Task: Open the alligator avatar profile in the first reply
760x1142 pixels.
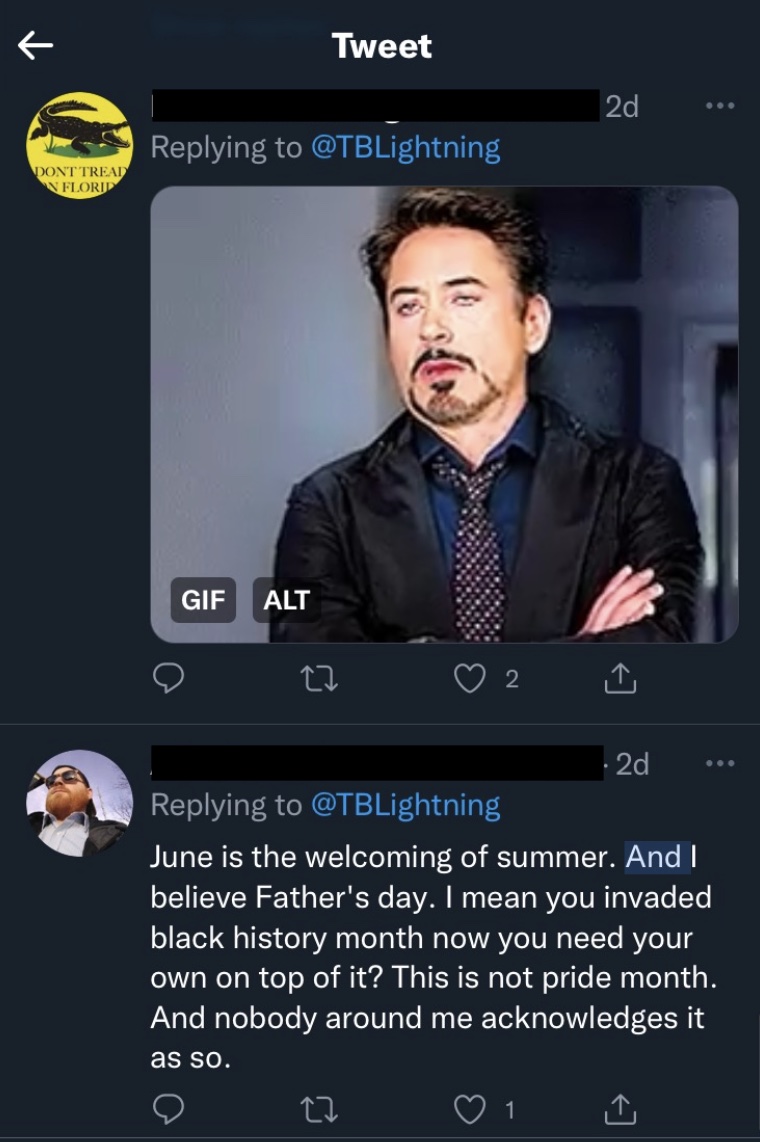Action: [79, 145]
